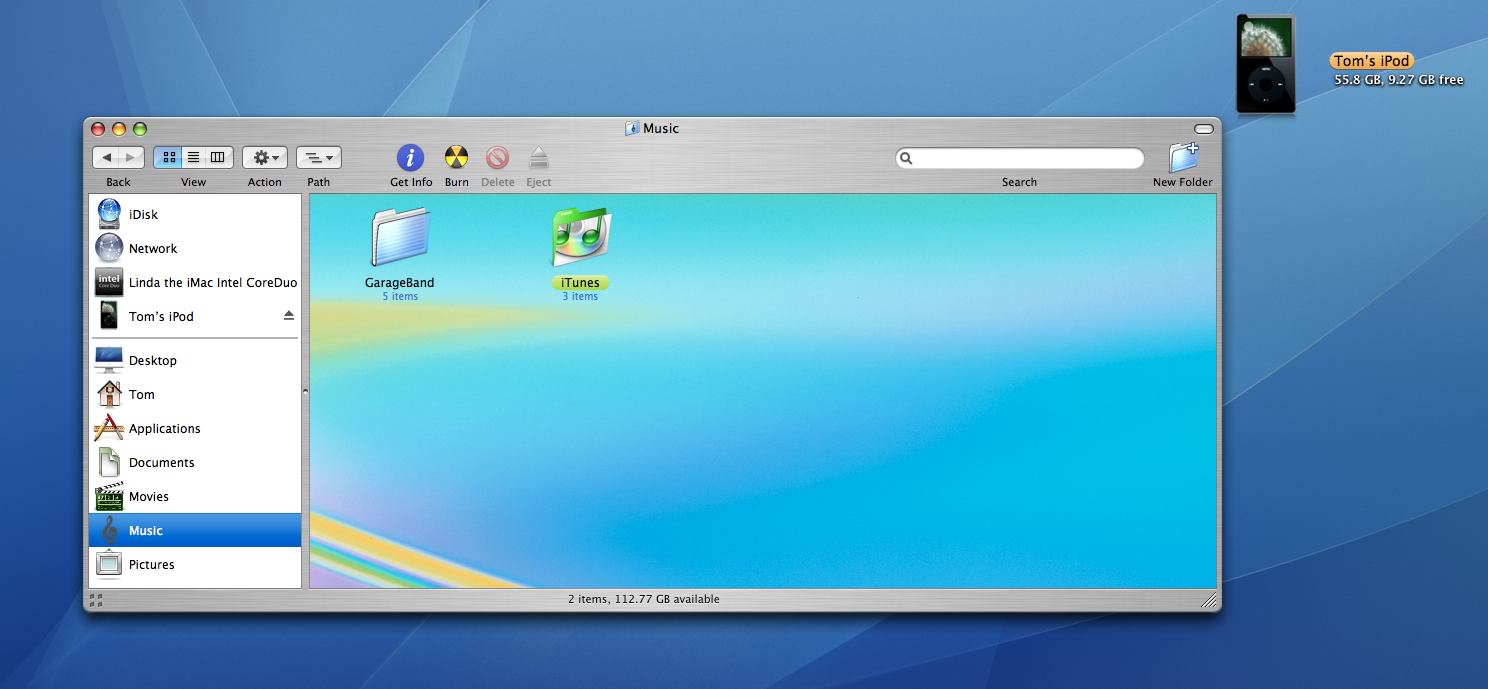The width and height of the screenshot is (1488, 689).
Task: Go back with the left arrow button
Action: click(x=106, y=158)
